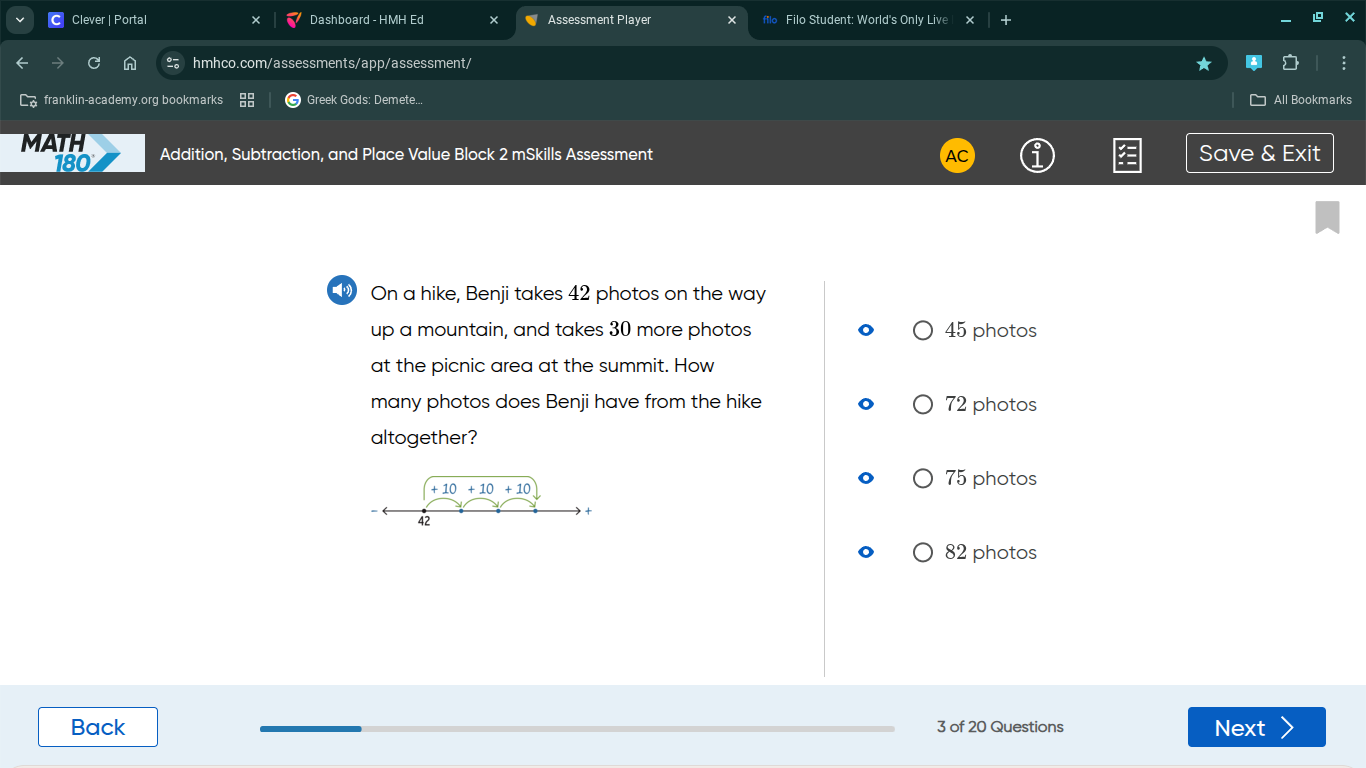Play the question audio speaker icon
1366x768 pixels.
[342, 291]
